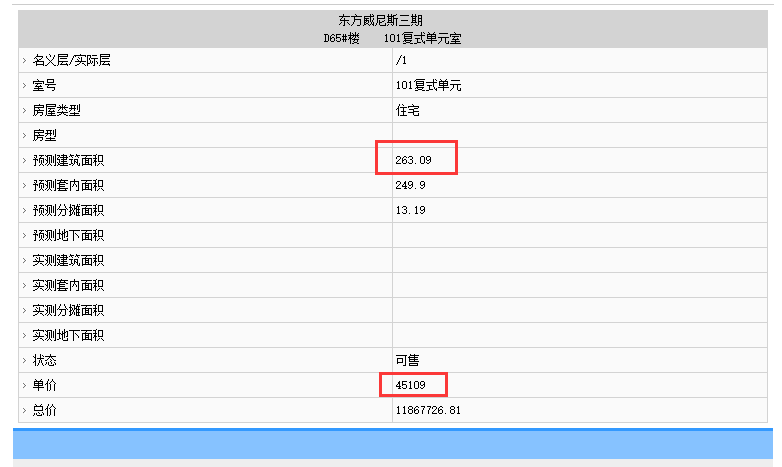Select the /1 floor value
The height and width of the screenshot is (467, 782).
pyautogui.click(x=401, y=60)
